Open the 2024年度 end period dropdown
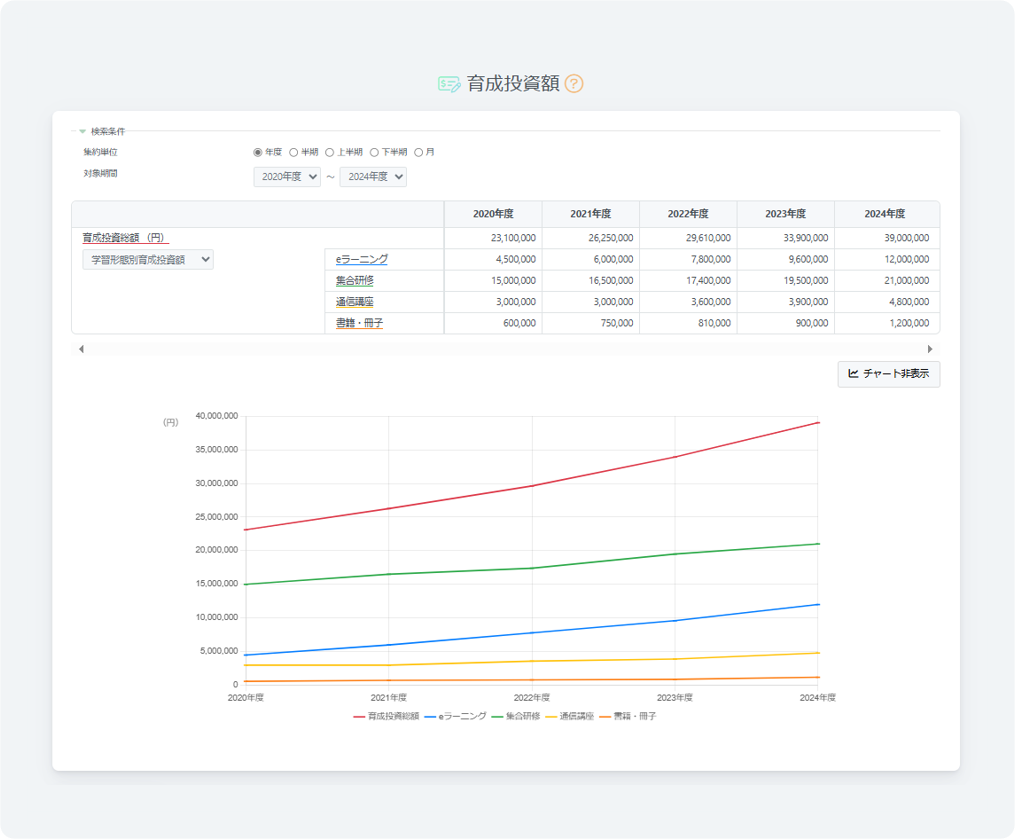Image resolution: width=1015 pixels, height=839 pixels. coord(373,177)
